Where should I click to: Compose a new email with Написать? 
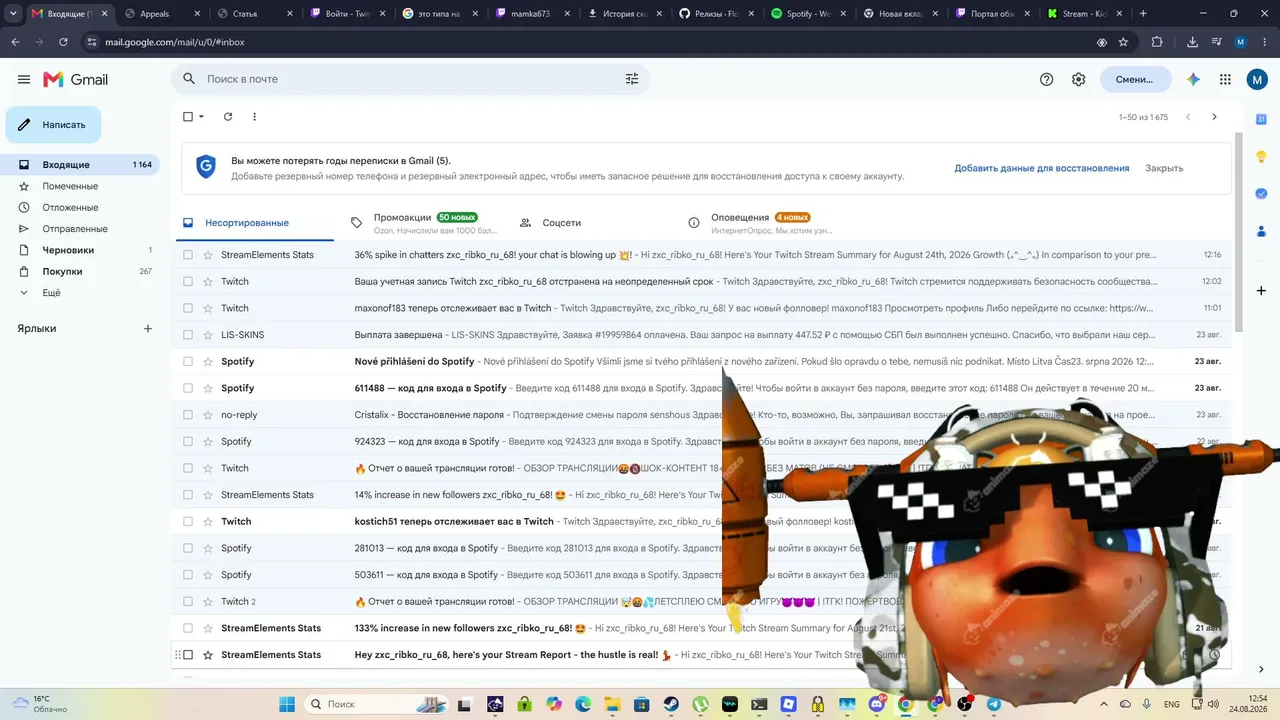54,125
